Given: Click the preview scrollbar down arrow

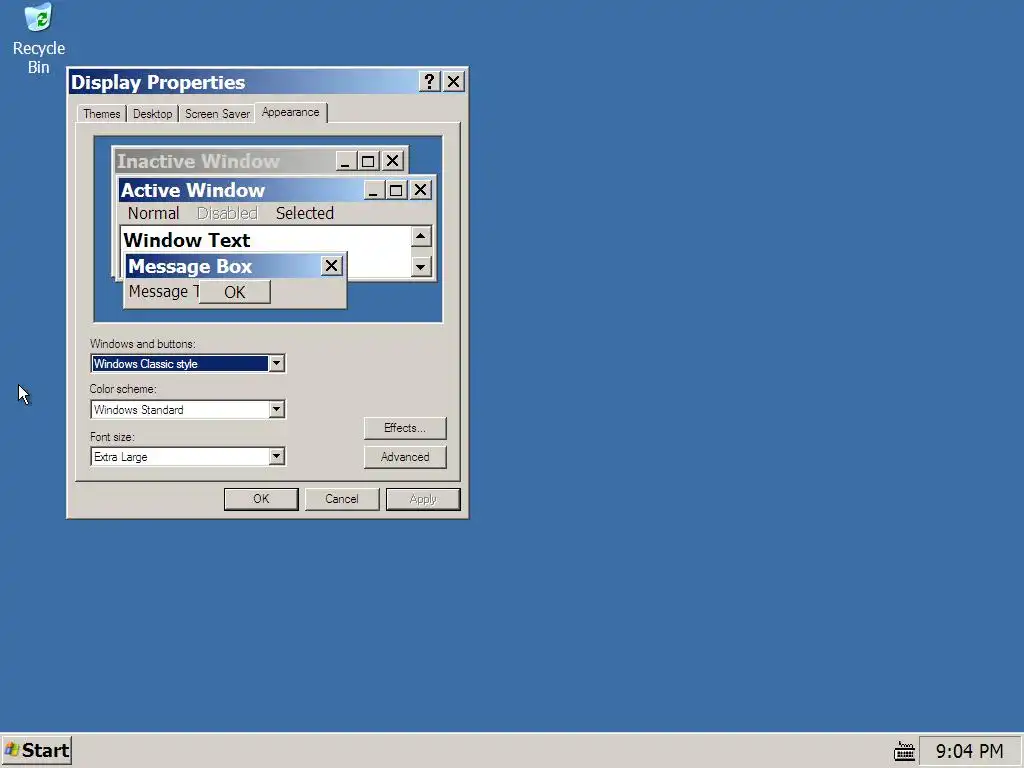Looking at the screenshot, I should pos(421,266).
